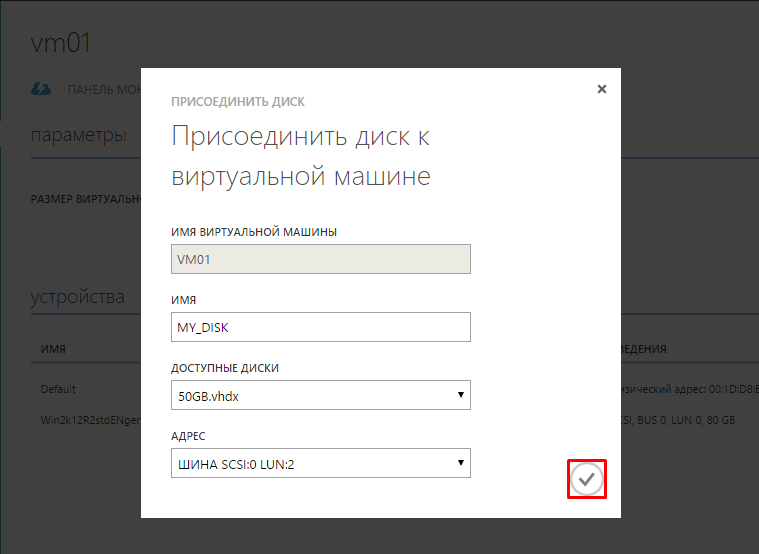The height and width of the screenshot is (554, 759).
Task: Click the ИМЯ ВИРТУАЛЬНОЙ МАШИНЫ field label
Action: pyautogui.click(x=254, y=232)
